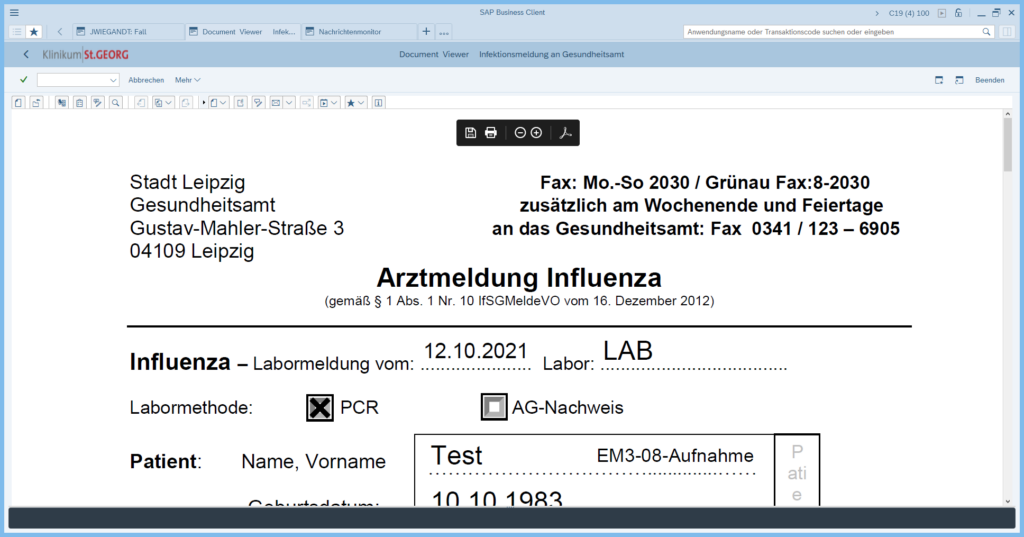Open the transaction command field dropdown
Image resolution: width=1024 pixels, height=537 pixels.
[x=113, y=80]
